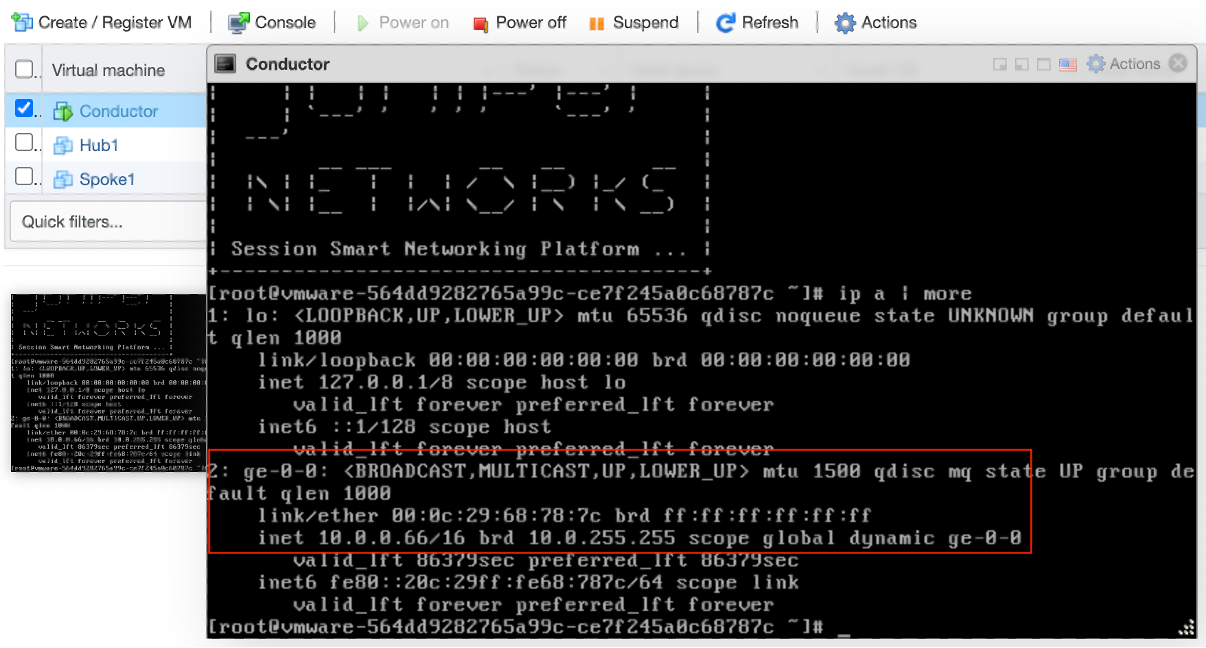Click the second console window size icon
The height and width of the screenshot is (648, 1206).
pos(1021,64)
